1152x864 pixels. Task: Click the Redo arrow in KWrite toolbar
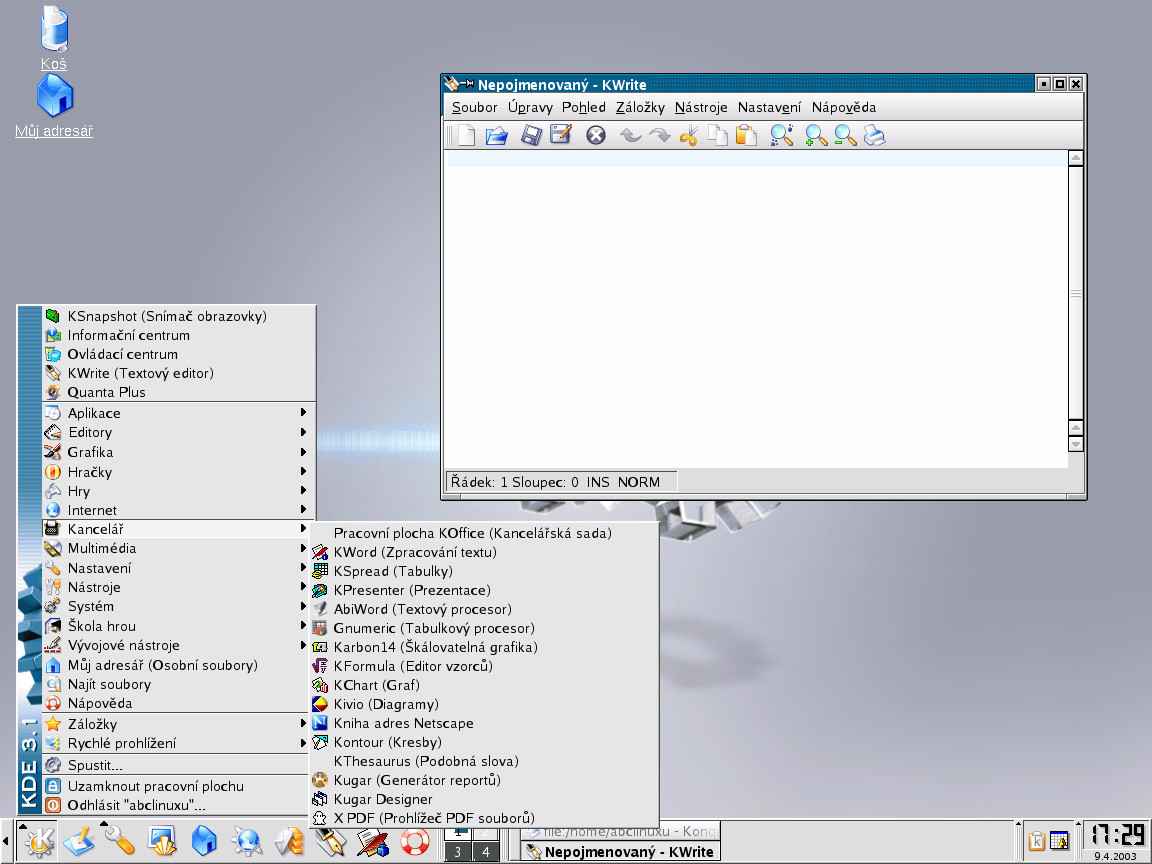(659, 135)
